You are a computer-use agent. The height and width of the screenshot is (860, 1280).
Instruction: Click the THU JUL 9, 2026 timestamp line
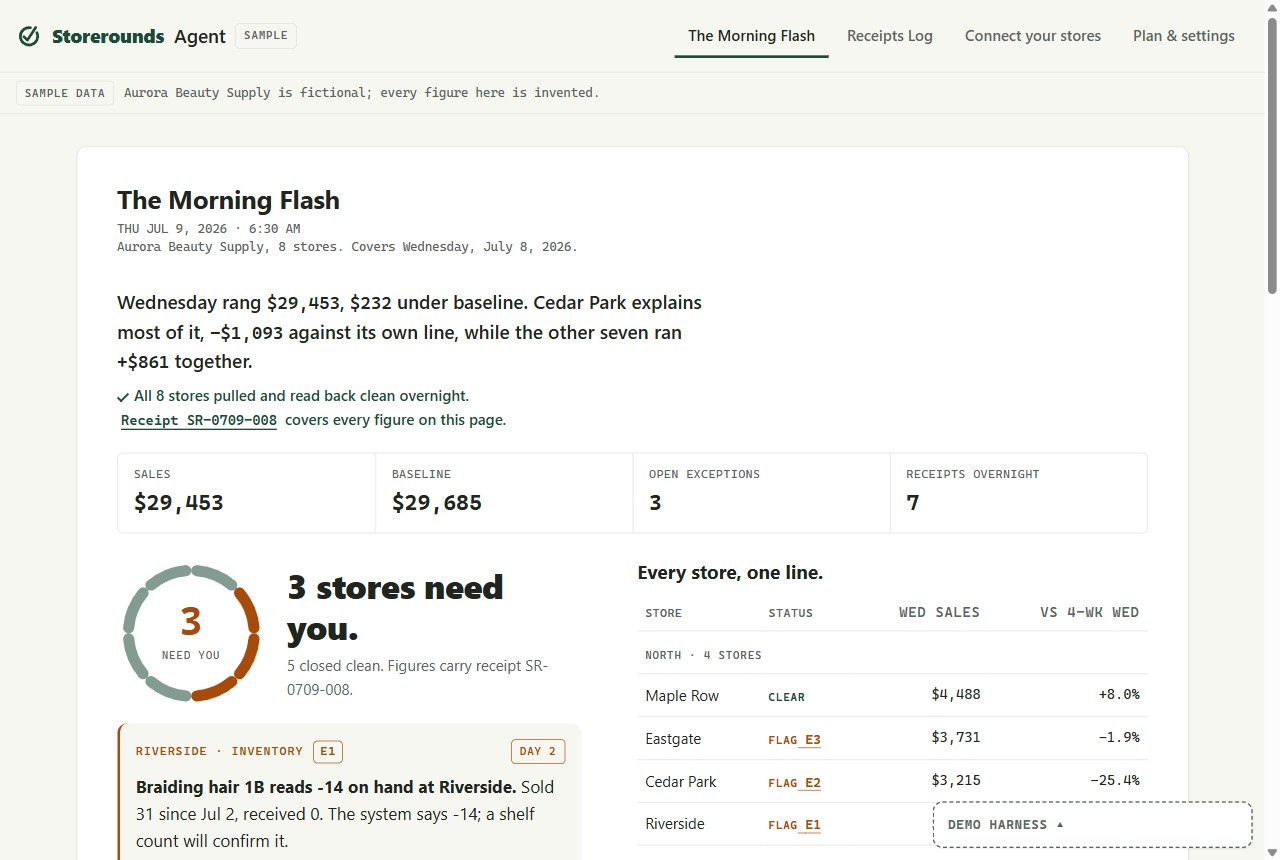pos(208,229)
